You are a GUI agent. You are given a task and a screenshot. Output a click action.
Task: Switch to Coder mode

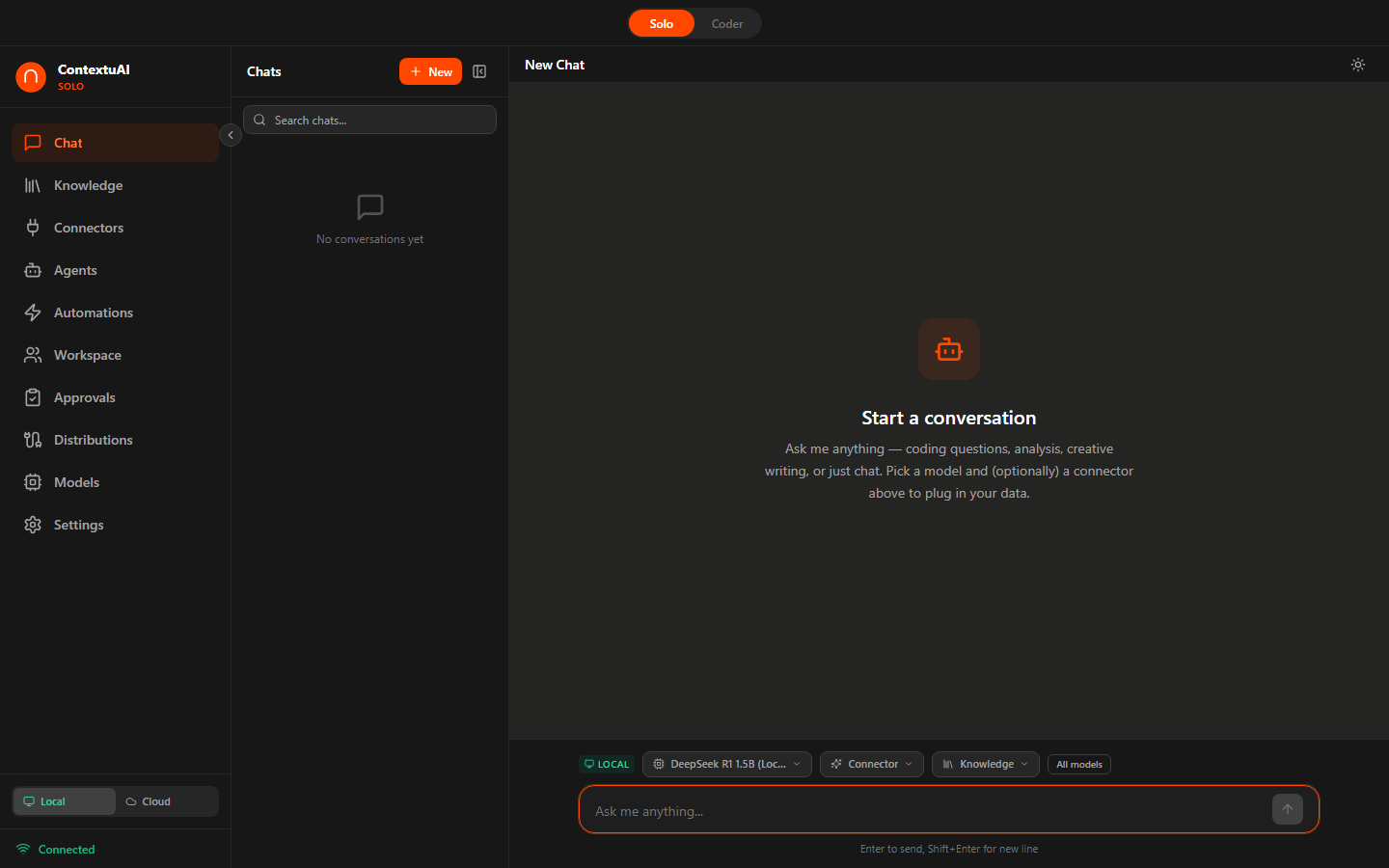point(727,23)
